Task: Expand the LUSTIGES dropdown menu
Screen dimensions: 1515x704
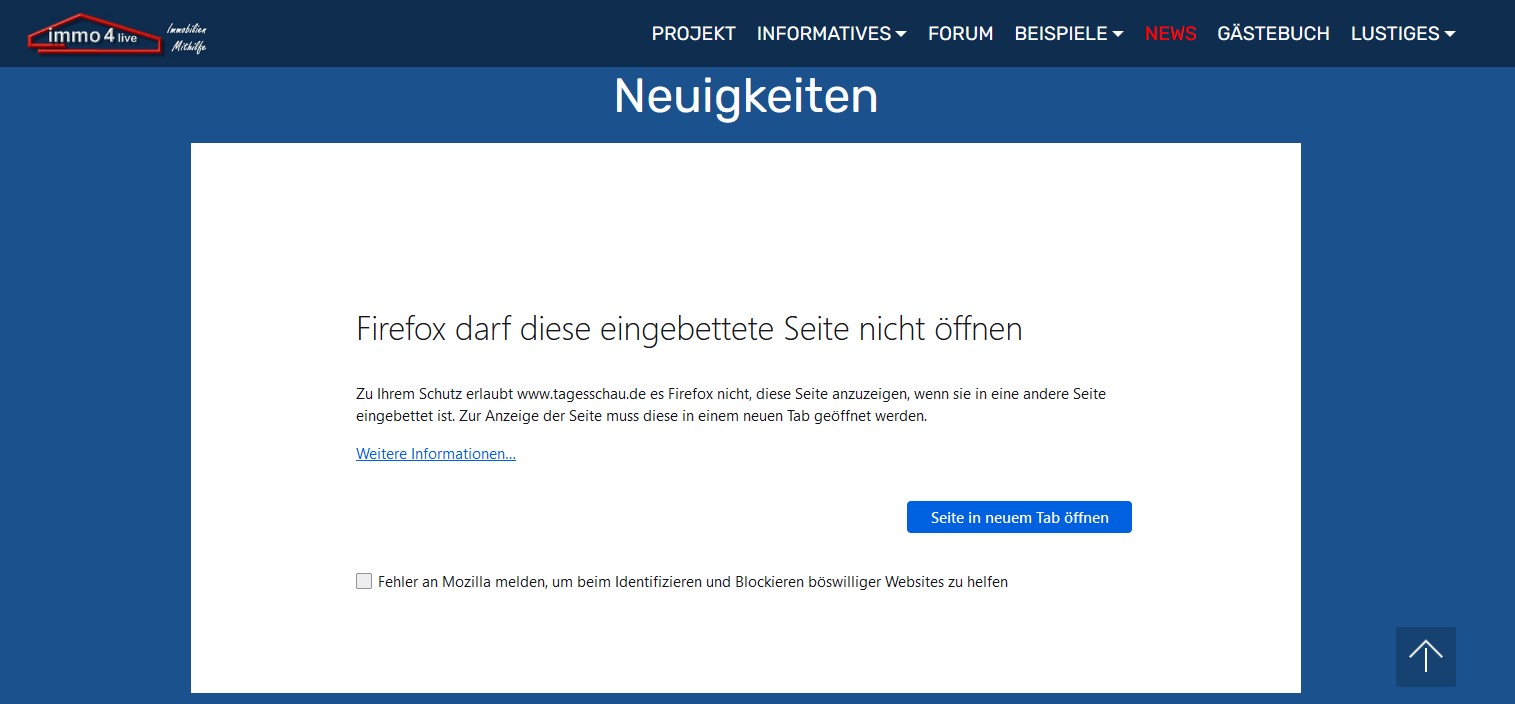Action: tap(1394, 34)
